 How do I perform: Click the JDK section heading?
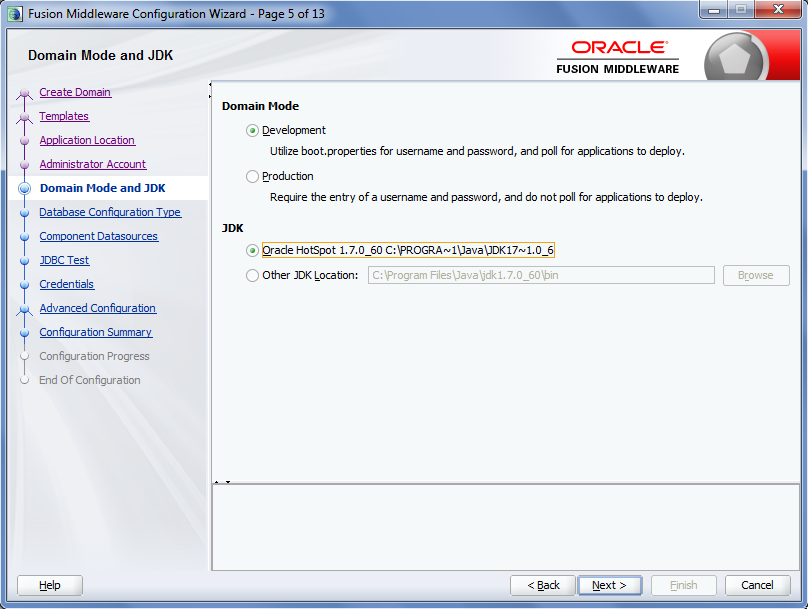point(232,228)
